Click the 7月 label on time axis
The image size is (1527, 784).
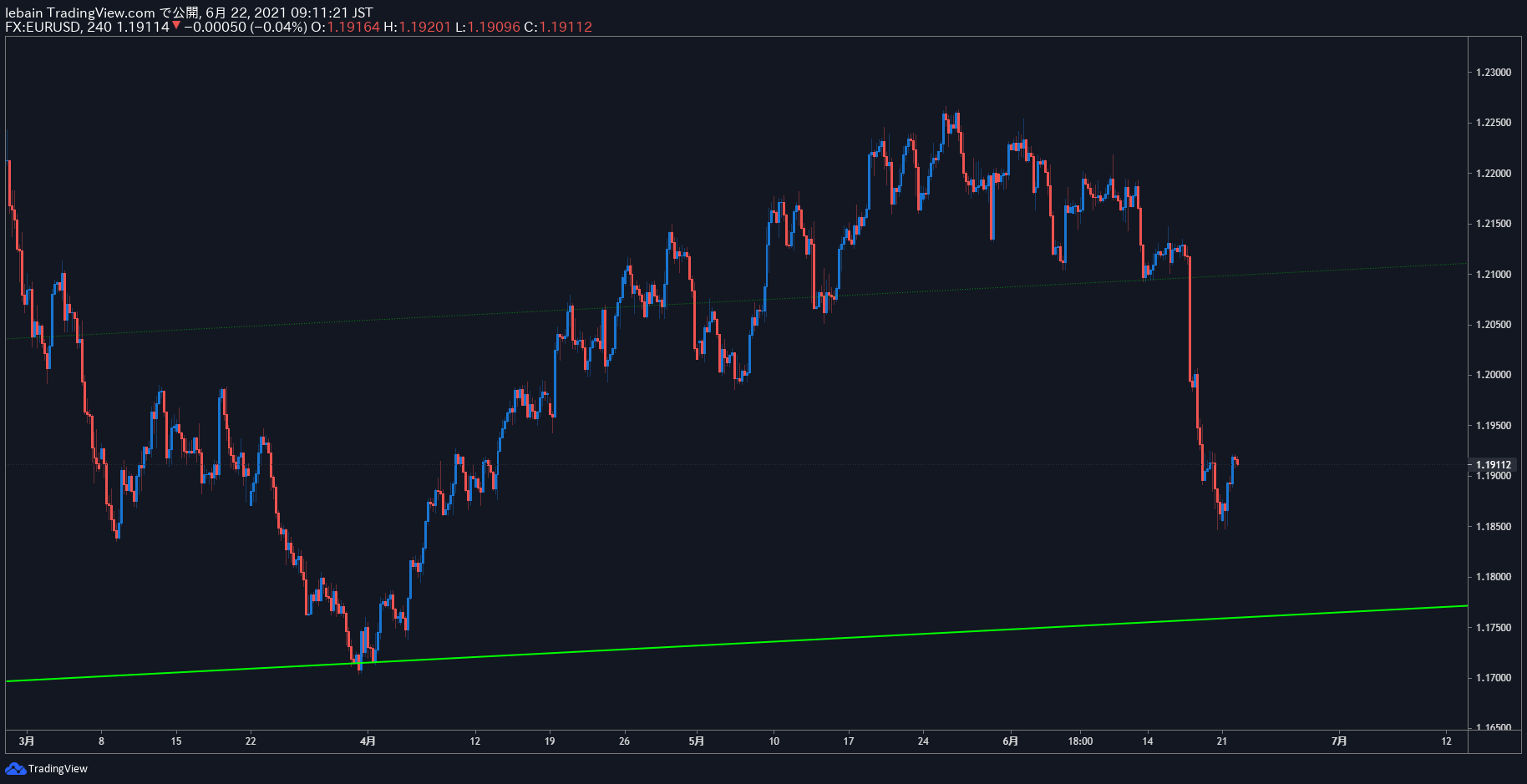click(x=1339, y=741)
